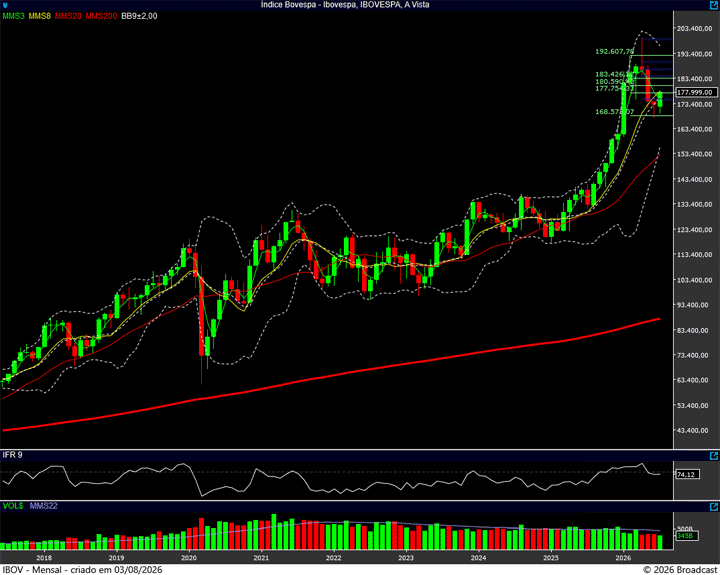This screenshot has width=720, height=575.
Task: Click the 103.400,00 price axis label
Action: [695, 280]
